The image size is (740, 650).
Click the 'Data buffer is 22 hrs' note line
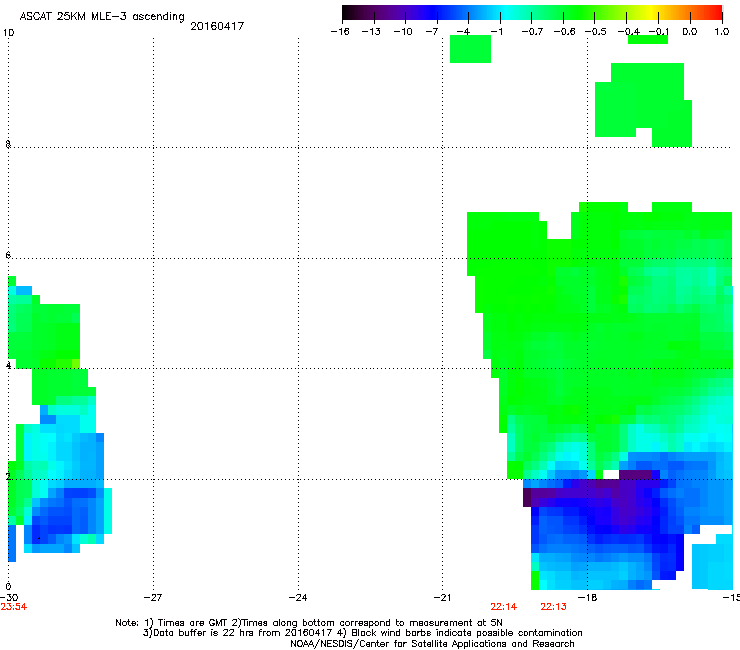coord(362,633)
